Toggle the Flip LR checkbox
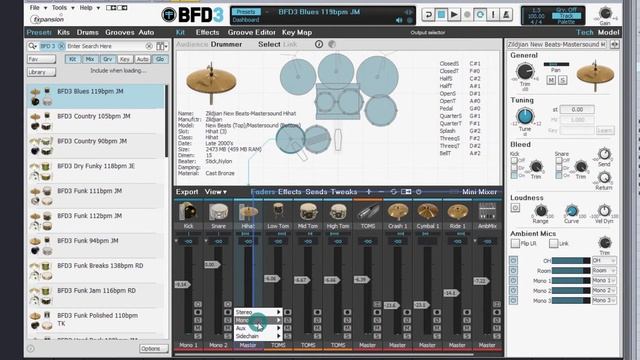 click(x=515, y=244)
